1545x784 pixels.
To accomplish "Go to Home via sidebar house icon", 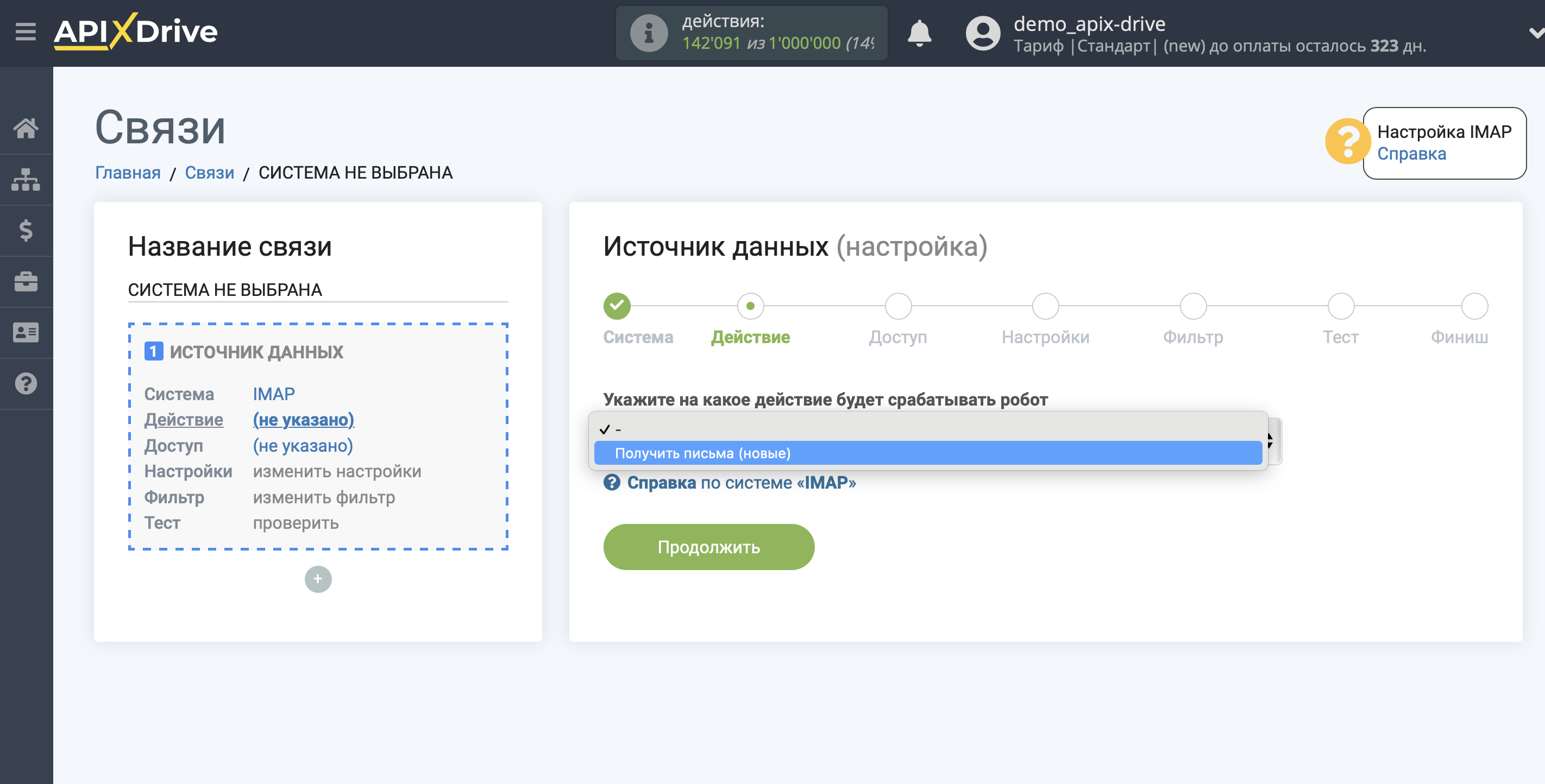I will [x=26, y=128].
